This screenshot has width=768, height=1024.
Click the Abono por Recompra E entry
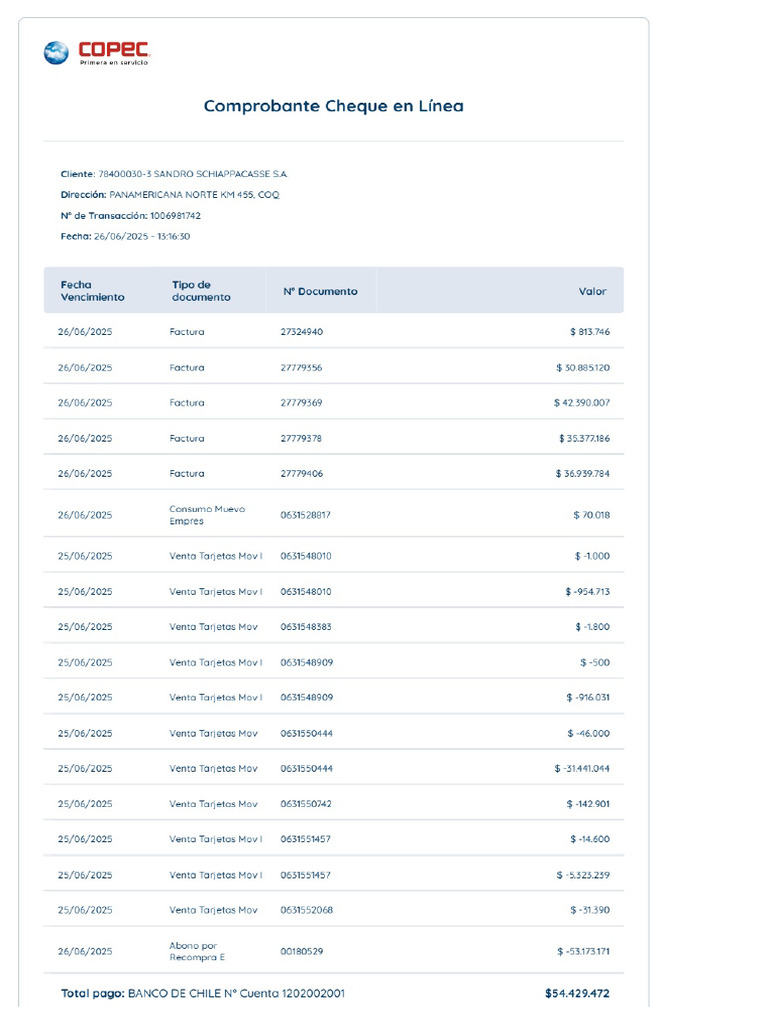pyautogui.click(x=197, y=951)
